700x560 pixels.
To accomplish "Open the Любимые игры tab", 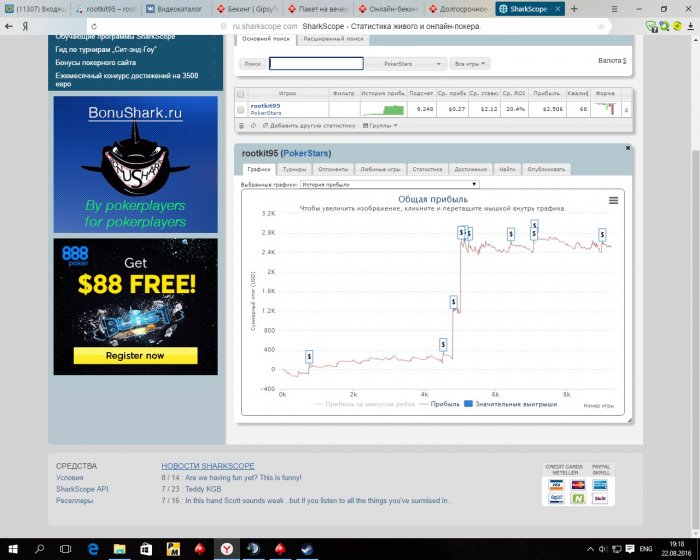I will pos(380,169).
